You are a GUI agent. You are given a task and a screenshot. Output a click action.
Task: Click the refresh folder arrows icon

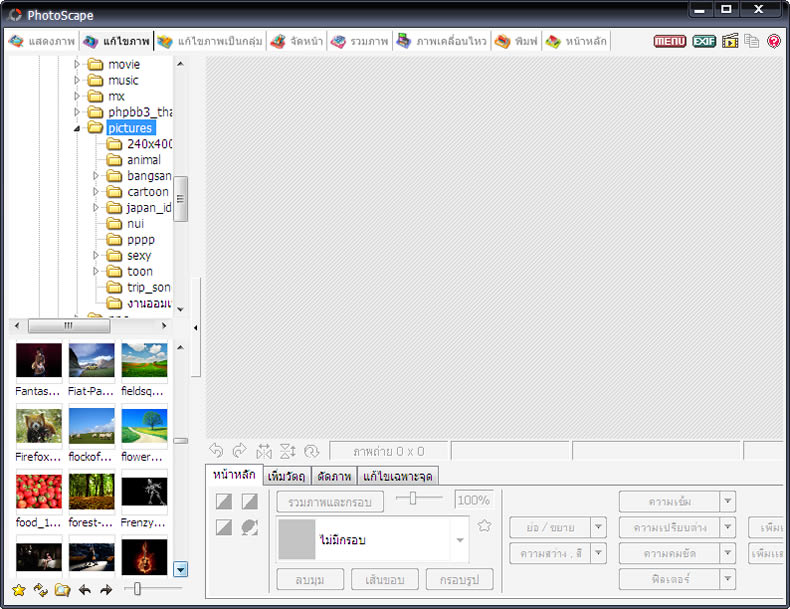tap(40, 590)
